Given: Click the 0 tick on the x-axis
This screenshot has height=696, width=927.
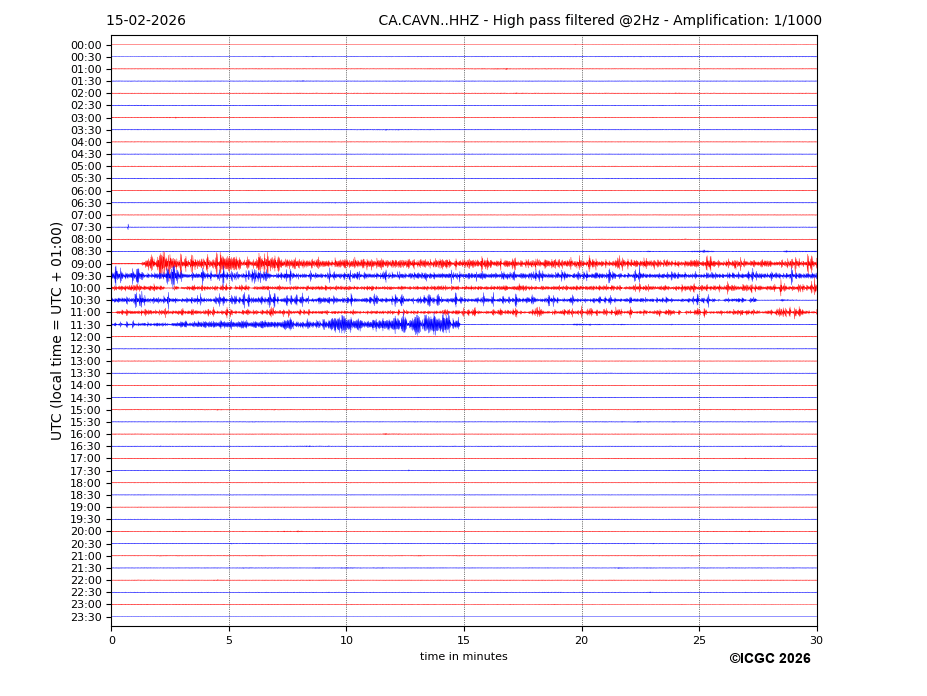Looking at the screenshot, I should click(112, 640).
